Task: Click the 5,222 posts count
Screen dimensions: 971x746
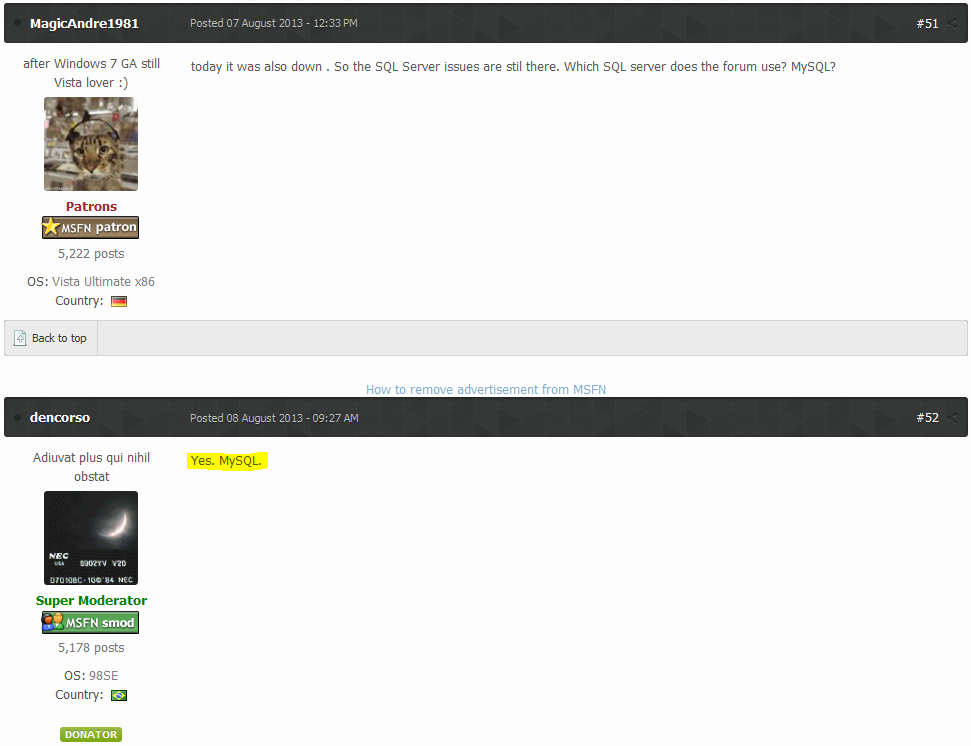Action: pos(91,254)
